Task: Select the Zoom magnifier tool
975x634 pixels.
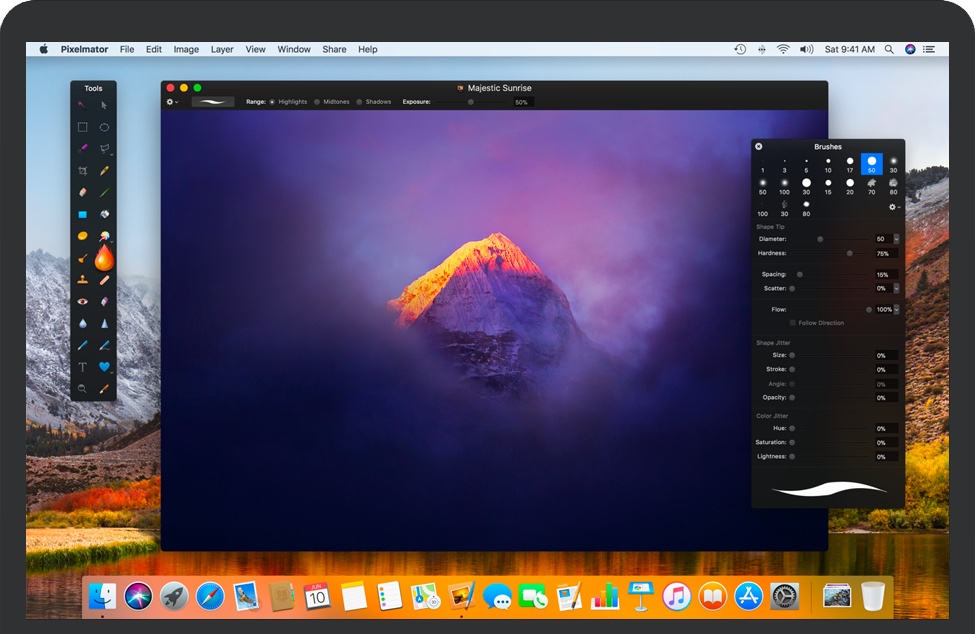Action: click(82, 388)
